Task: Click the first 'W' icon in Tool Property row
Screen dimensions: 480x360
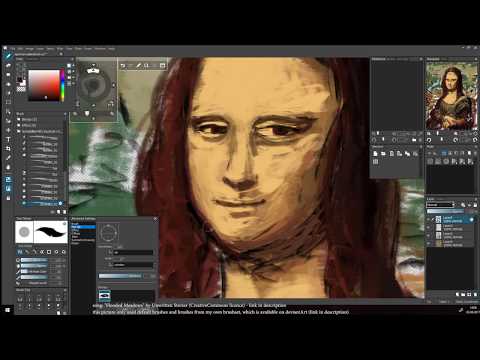Action: coord(20,252)
